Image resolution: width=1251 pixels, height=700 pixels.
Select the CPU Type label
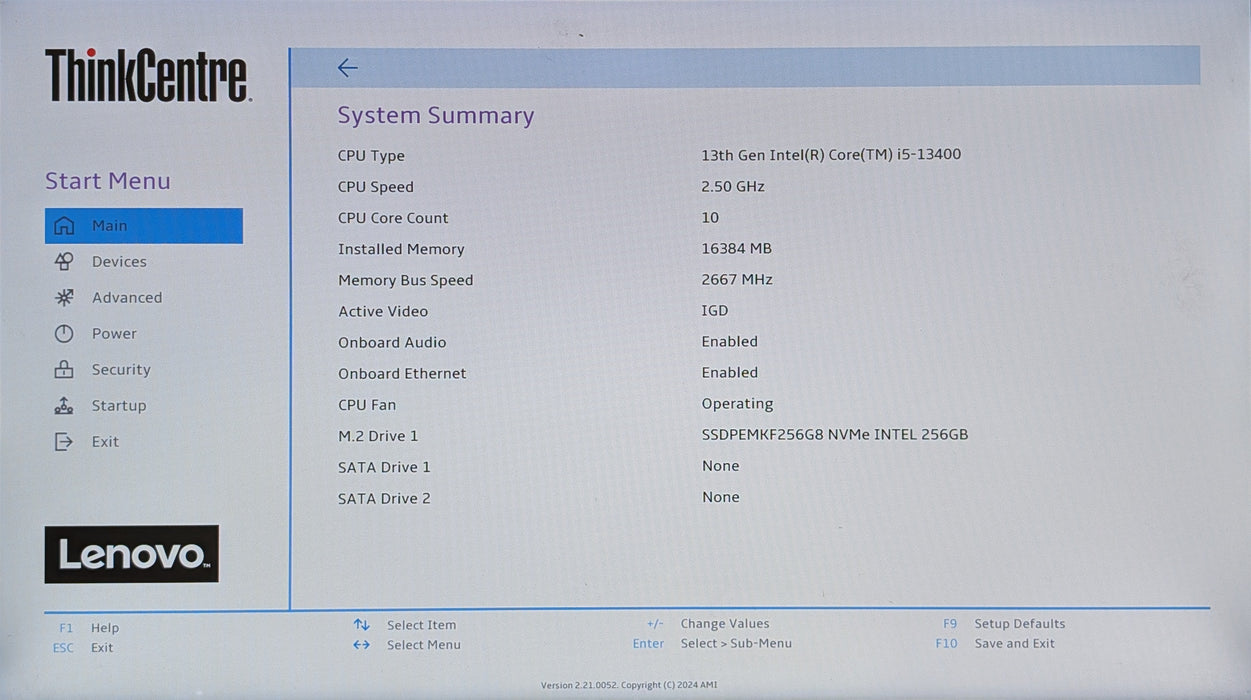pos(371,156)
